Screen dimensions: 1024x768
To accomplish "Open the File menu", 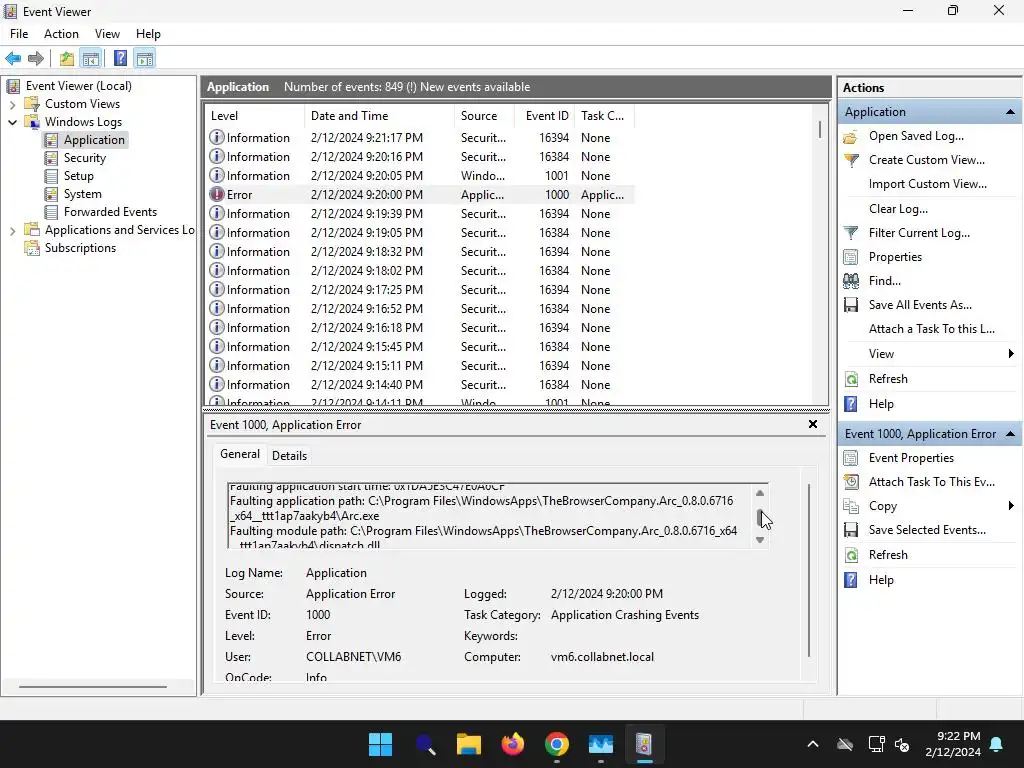I will 19,34.
